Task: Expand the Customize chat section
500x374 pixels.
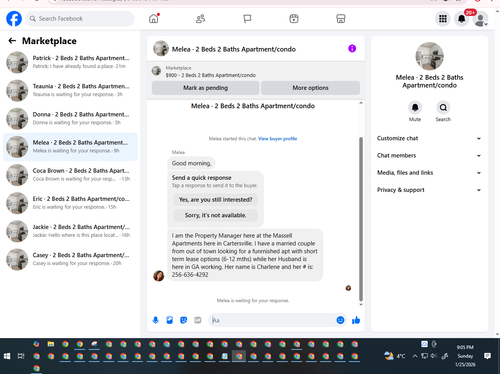Action: click(429, 138)
